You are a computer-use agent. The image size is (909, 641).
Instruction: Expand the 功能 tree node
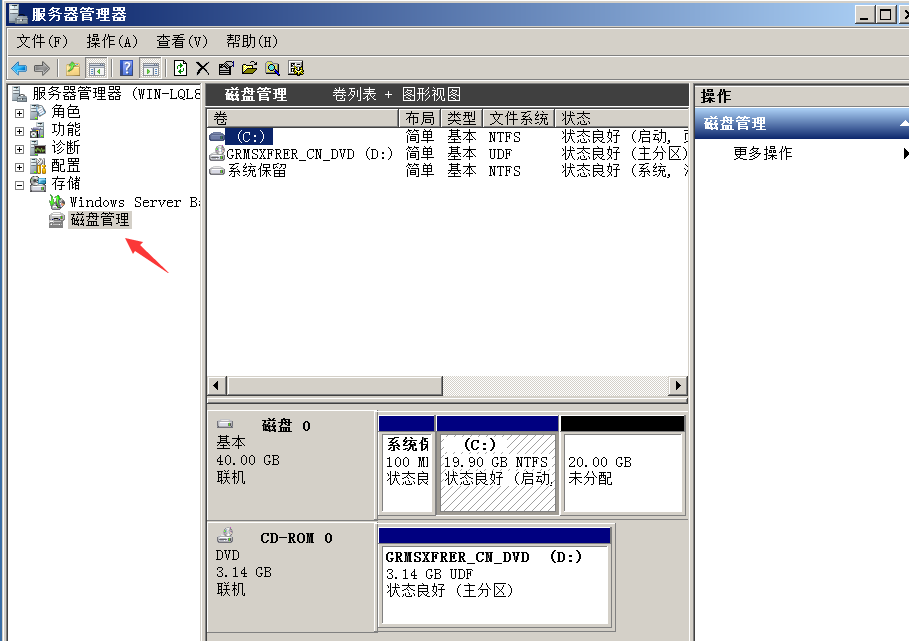[19, 131]
